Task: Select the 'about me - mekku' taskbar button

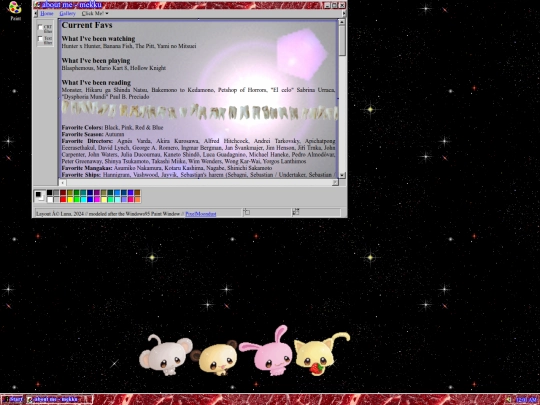Action: tap(59, 399)
